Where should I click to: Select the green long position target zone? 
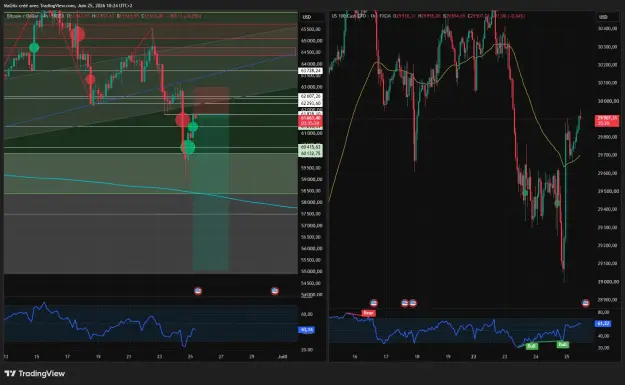(210, 191)
